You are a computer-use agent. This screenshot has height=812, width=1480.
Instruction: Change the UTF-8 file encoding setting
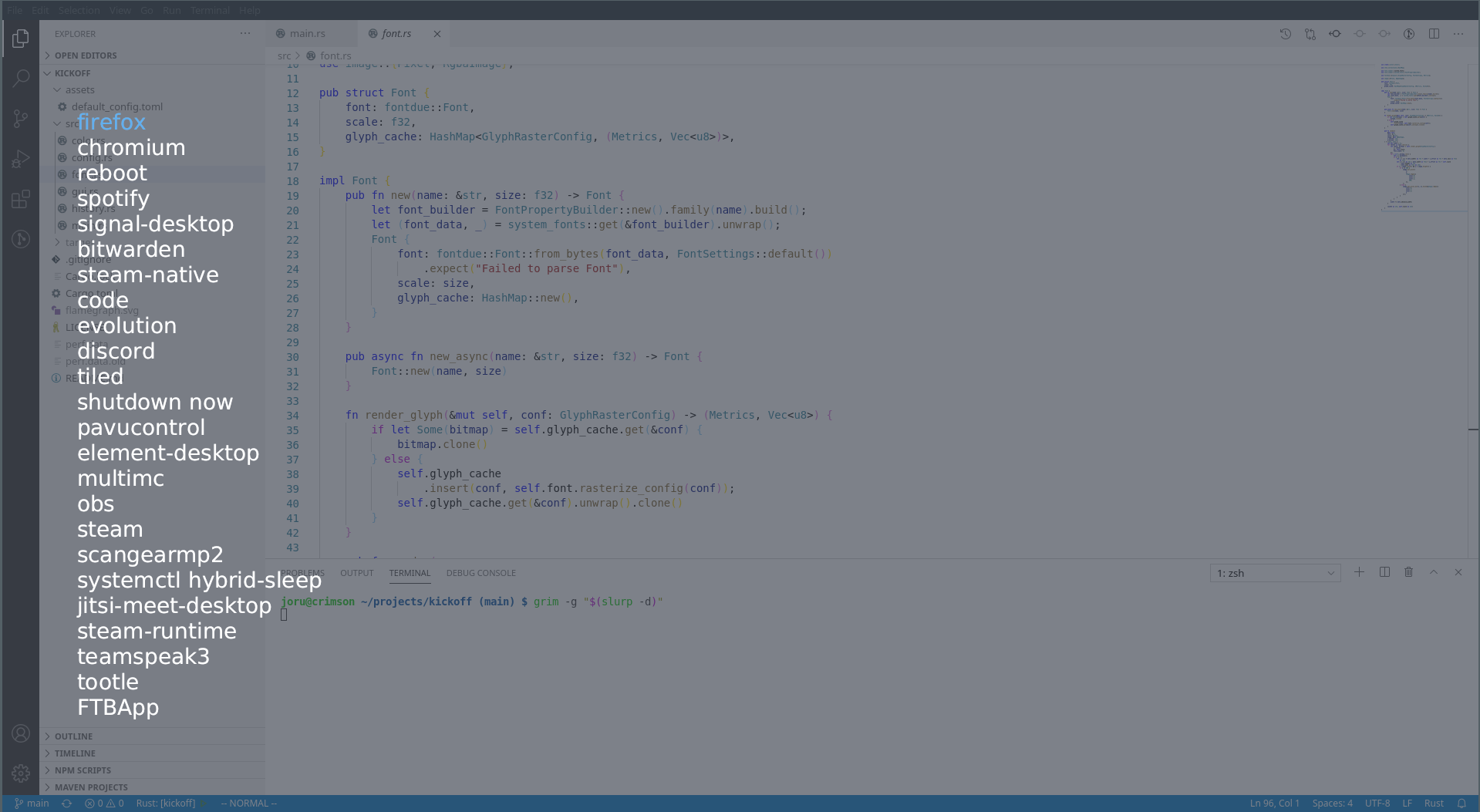click(x=1377, y=804)
